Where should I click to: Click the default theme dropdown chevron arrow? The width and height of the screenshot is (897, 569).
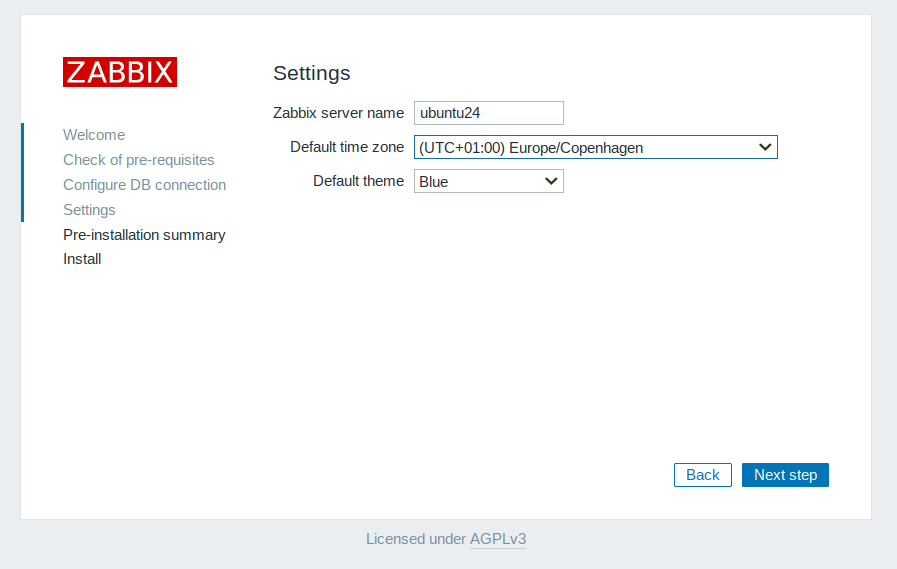coord(551,182)
